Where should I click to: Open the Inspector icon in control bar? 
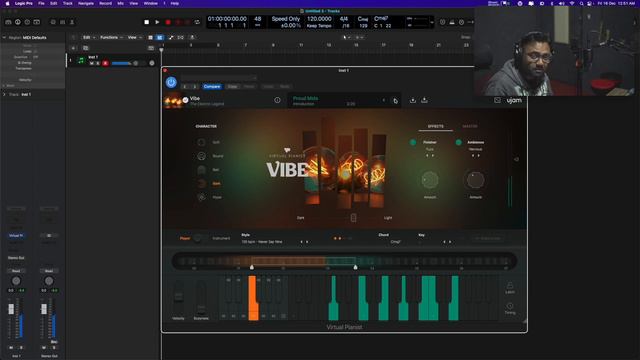pos(18,22)
